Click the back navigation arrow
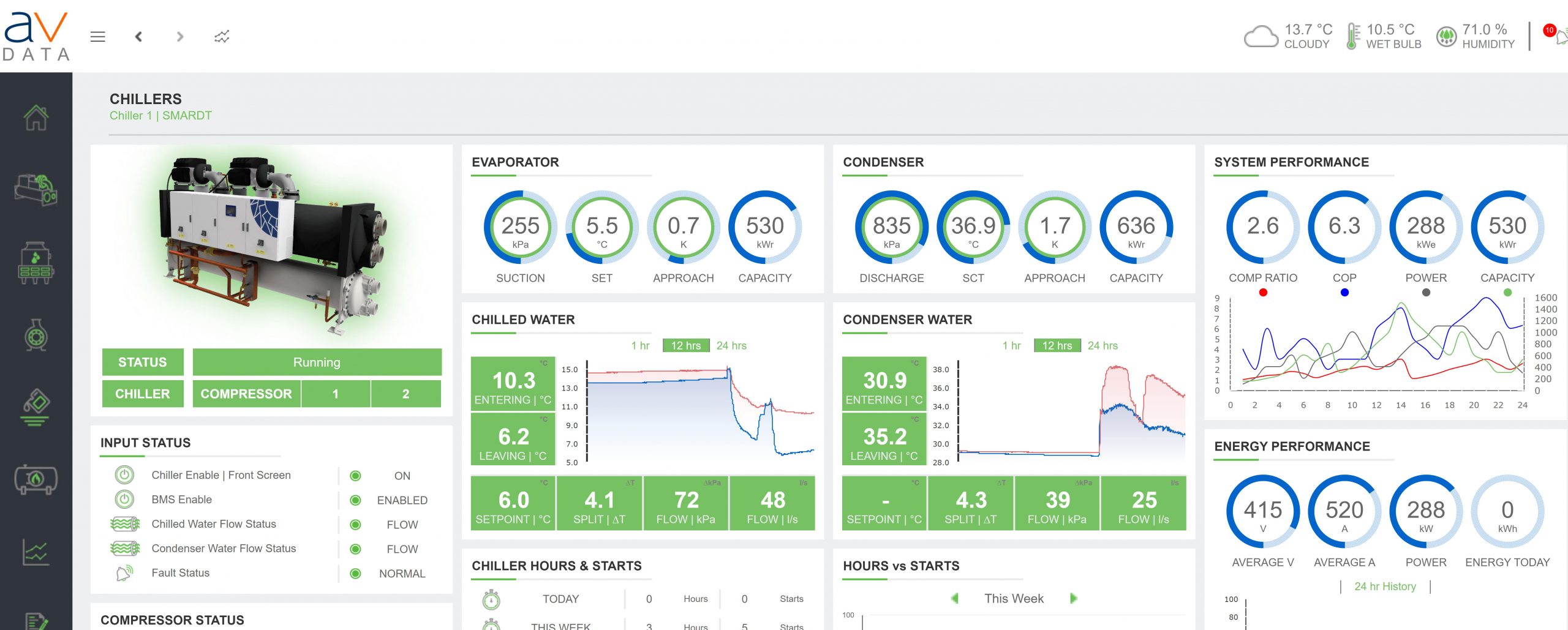1568x630 pixels. pos(139,37)
